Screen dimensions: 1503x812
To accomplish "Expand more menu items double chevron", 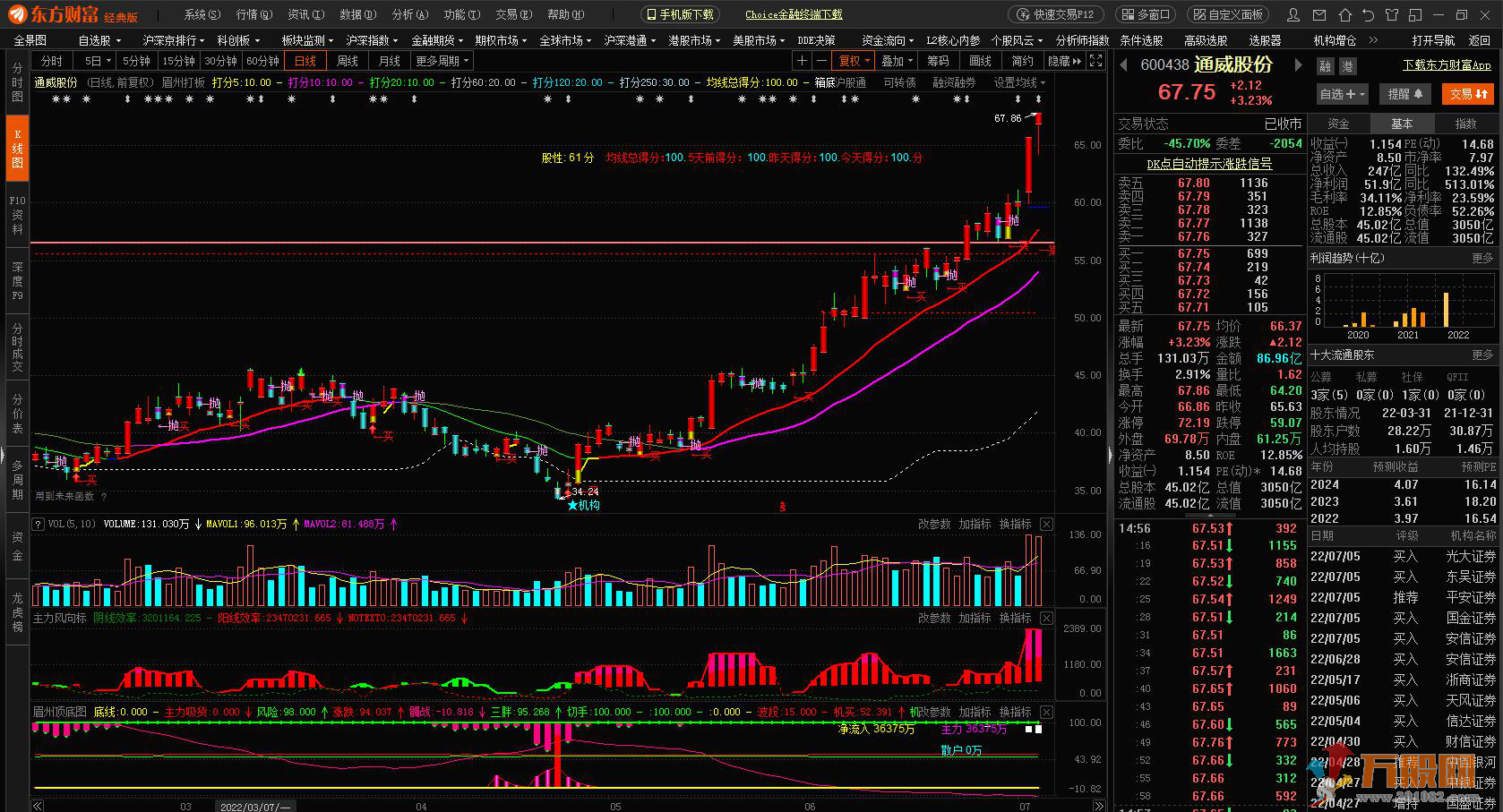I will (1373, 40).
